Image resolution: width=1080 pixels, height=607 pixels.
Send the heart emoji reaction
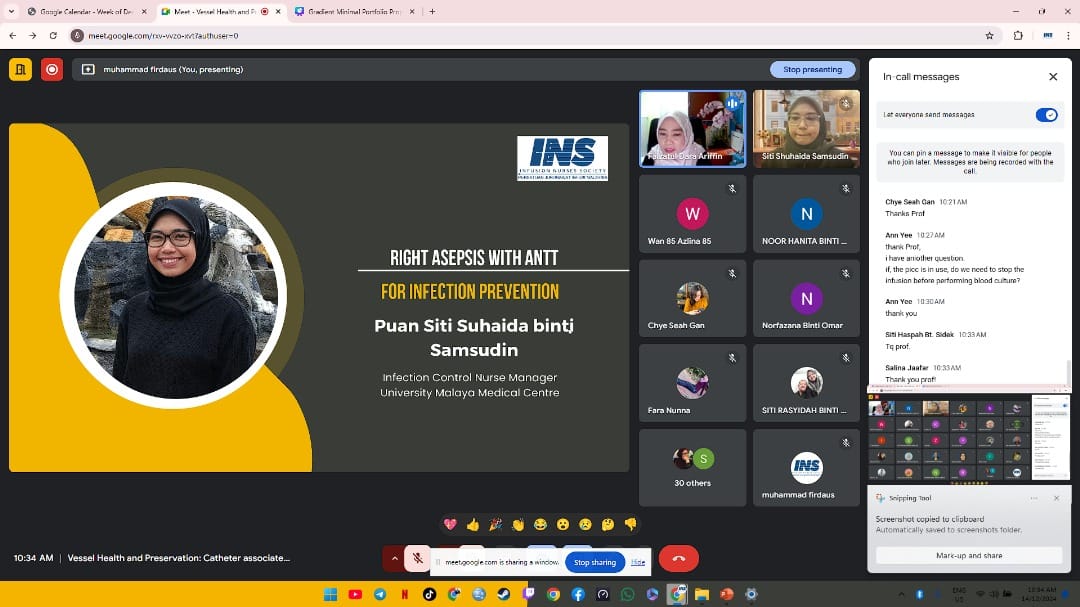pos(451,524)
